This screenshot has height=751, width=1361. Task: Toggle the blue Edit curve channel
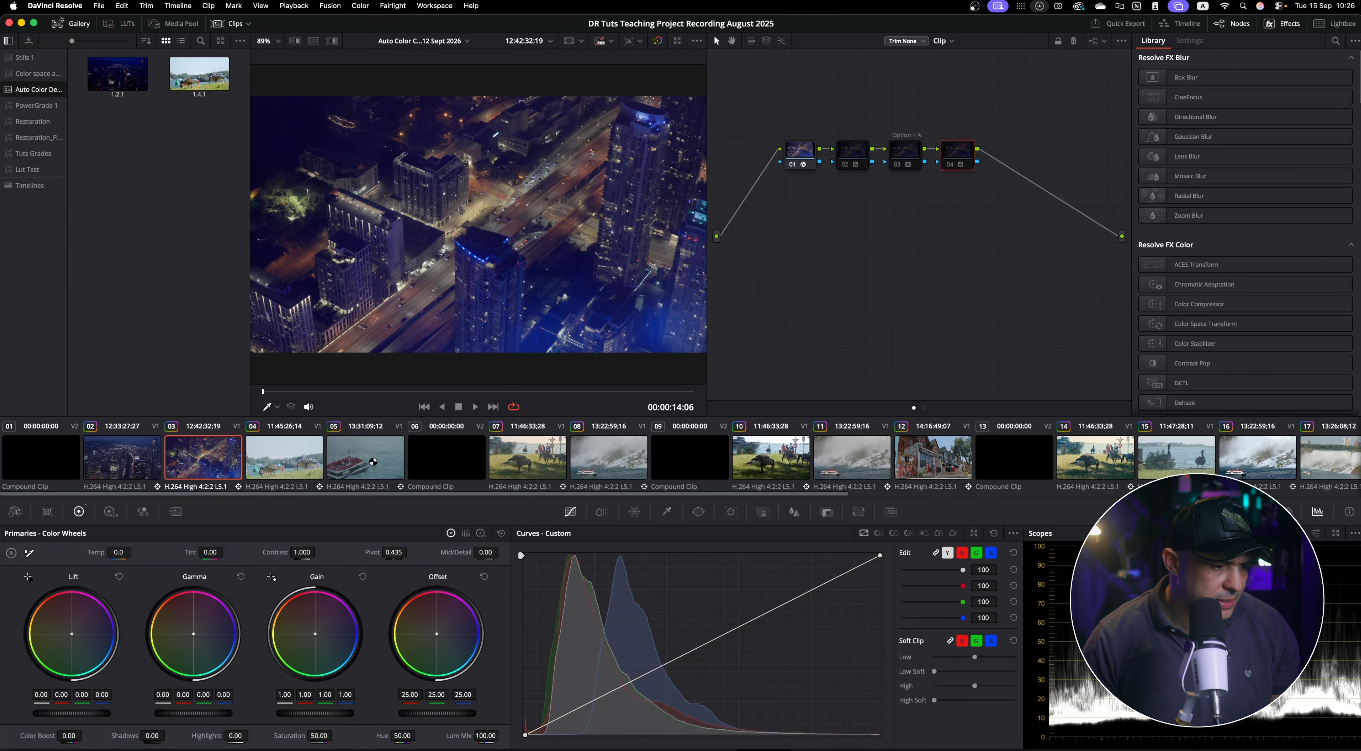(990, 552)
